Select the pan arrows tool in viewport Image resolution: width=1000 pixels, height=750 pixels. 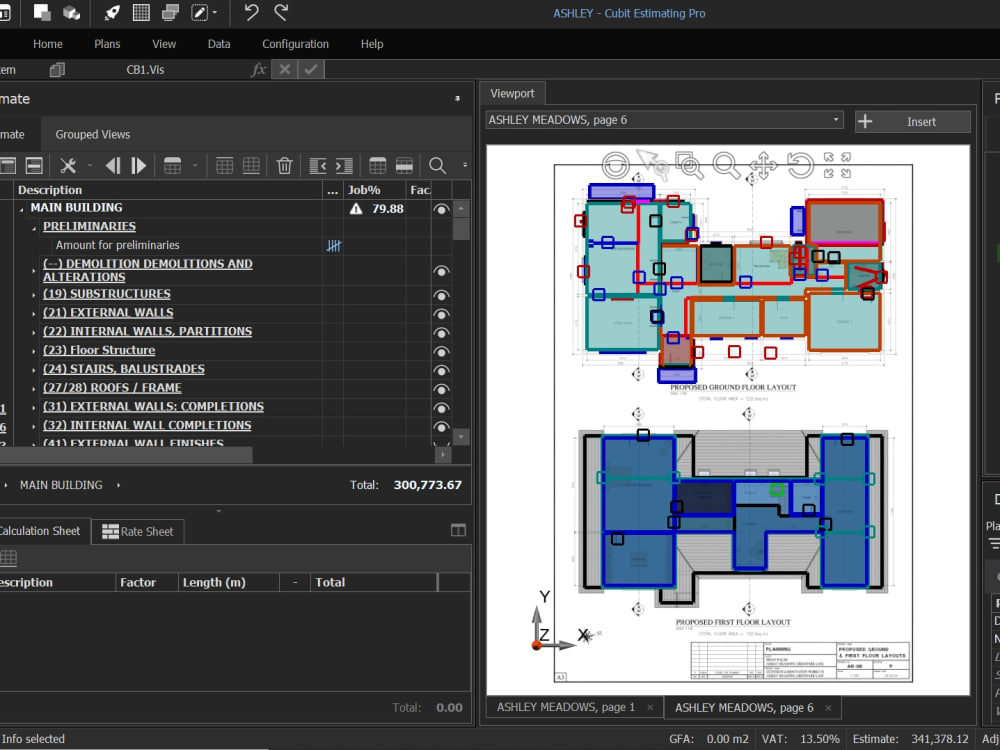[763, 165]
